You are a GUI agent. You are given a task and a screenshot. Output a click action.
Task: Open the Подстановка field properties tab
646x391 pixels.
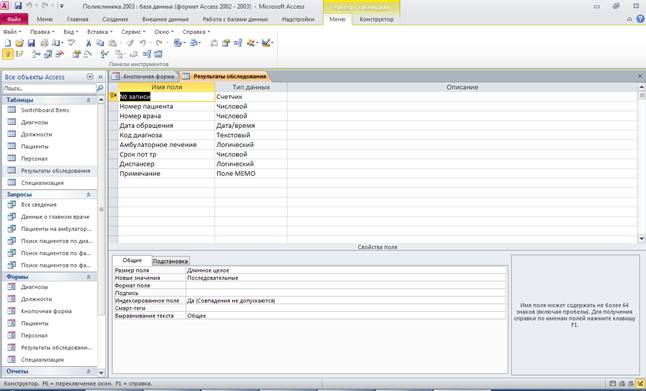[x=170, y=261]
